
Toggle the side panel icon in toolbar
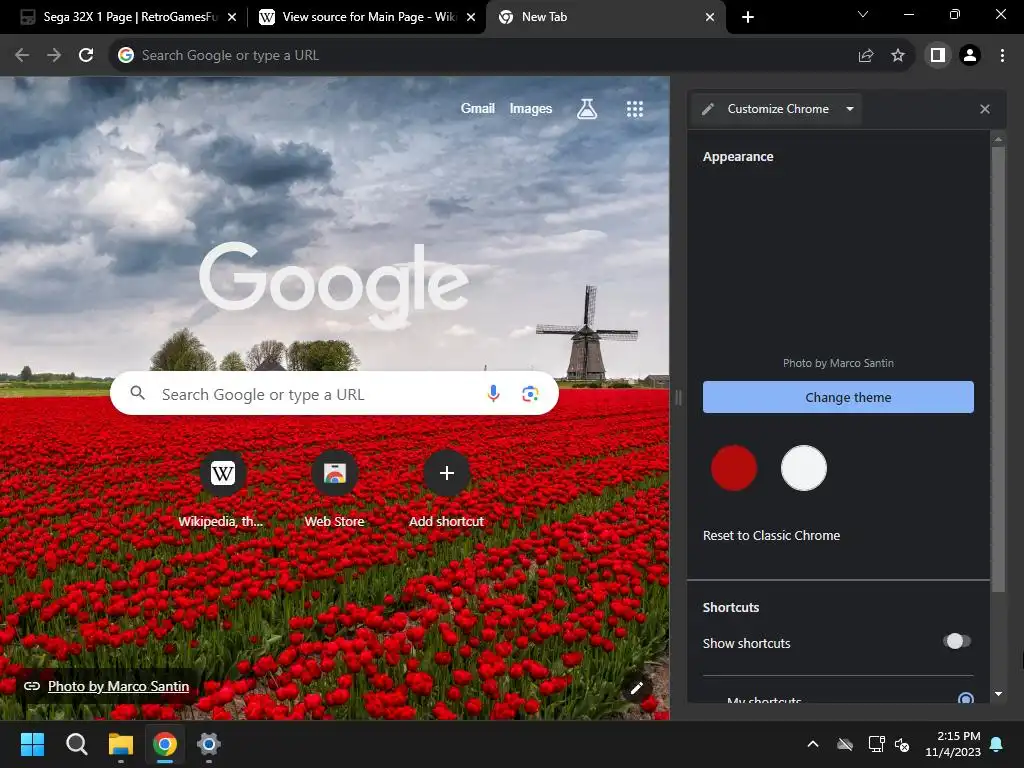pos(938,56)
